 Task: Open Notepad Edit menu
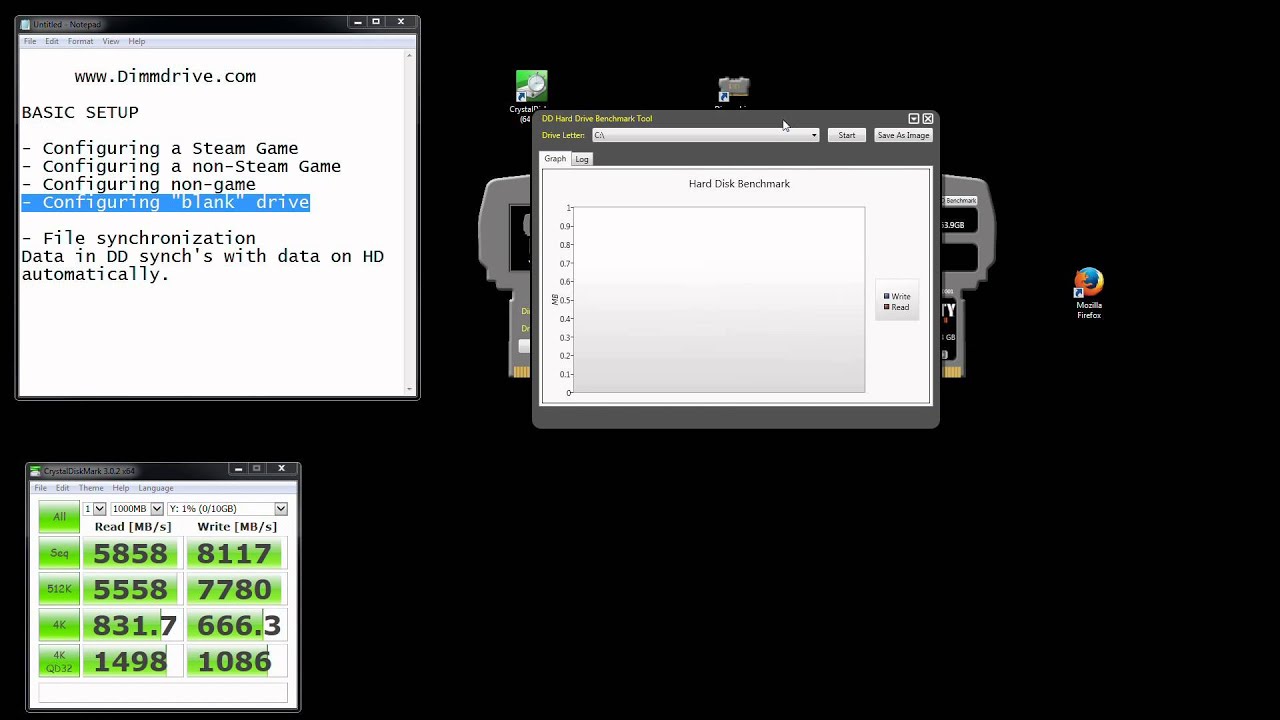pos(51,41)
